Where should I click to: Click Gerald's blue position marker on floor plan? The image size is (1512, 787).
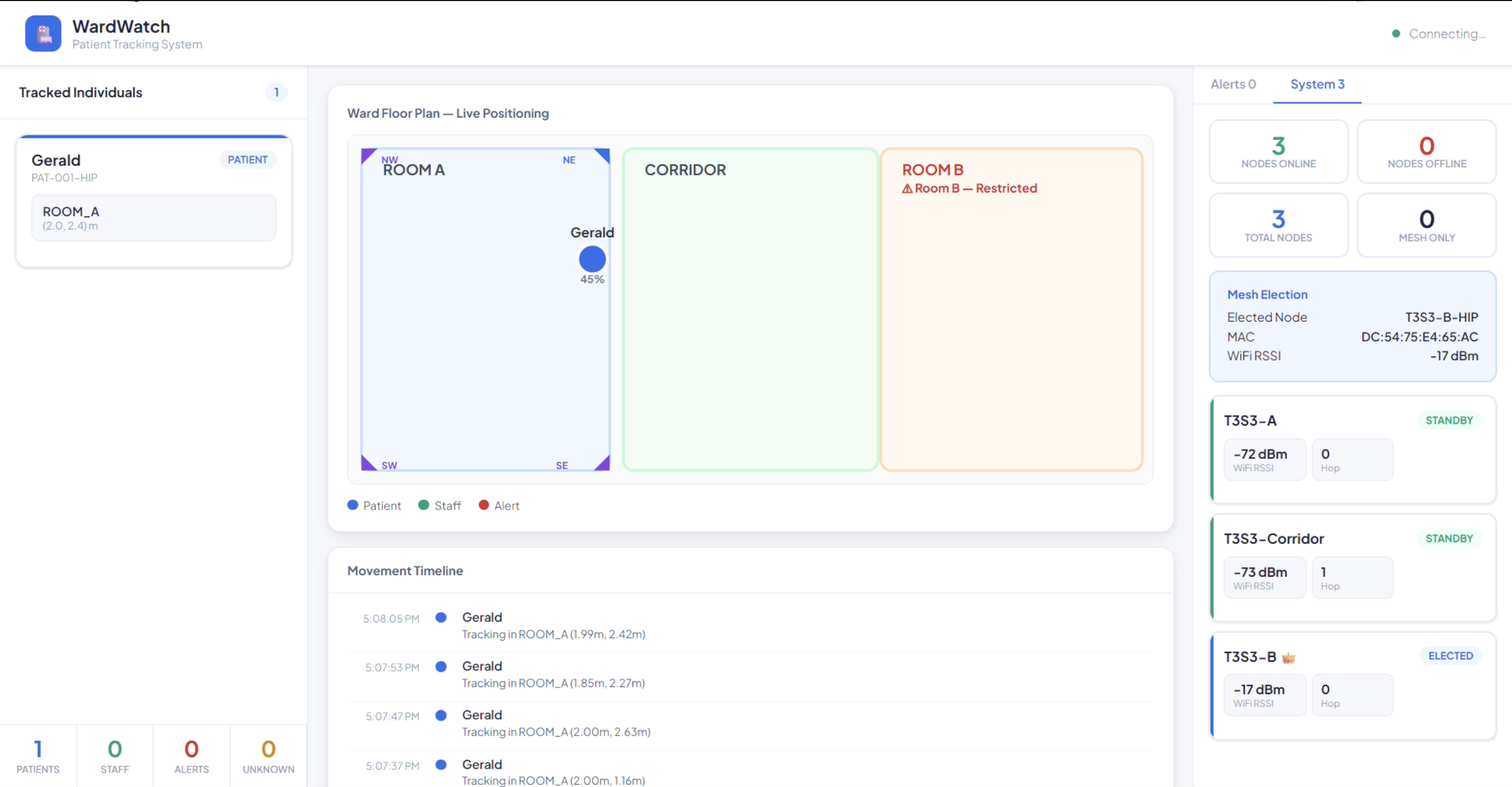click(x=591, y=259)
